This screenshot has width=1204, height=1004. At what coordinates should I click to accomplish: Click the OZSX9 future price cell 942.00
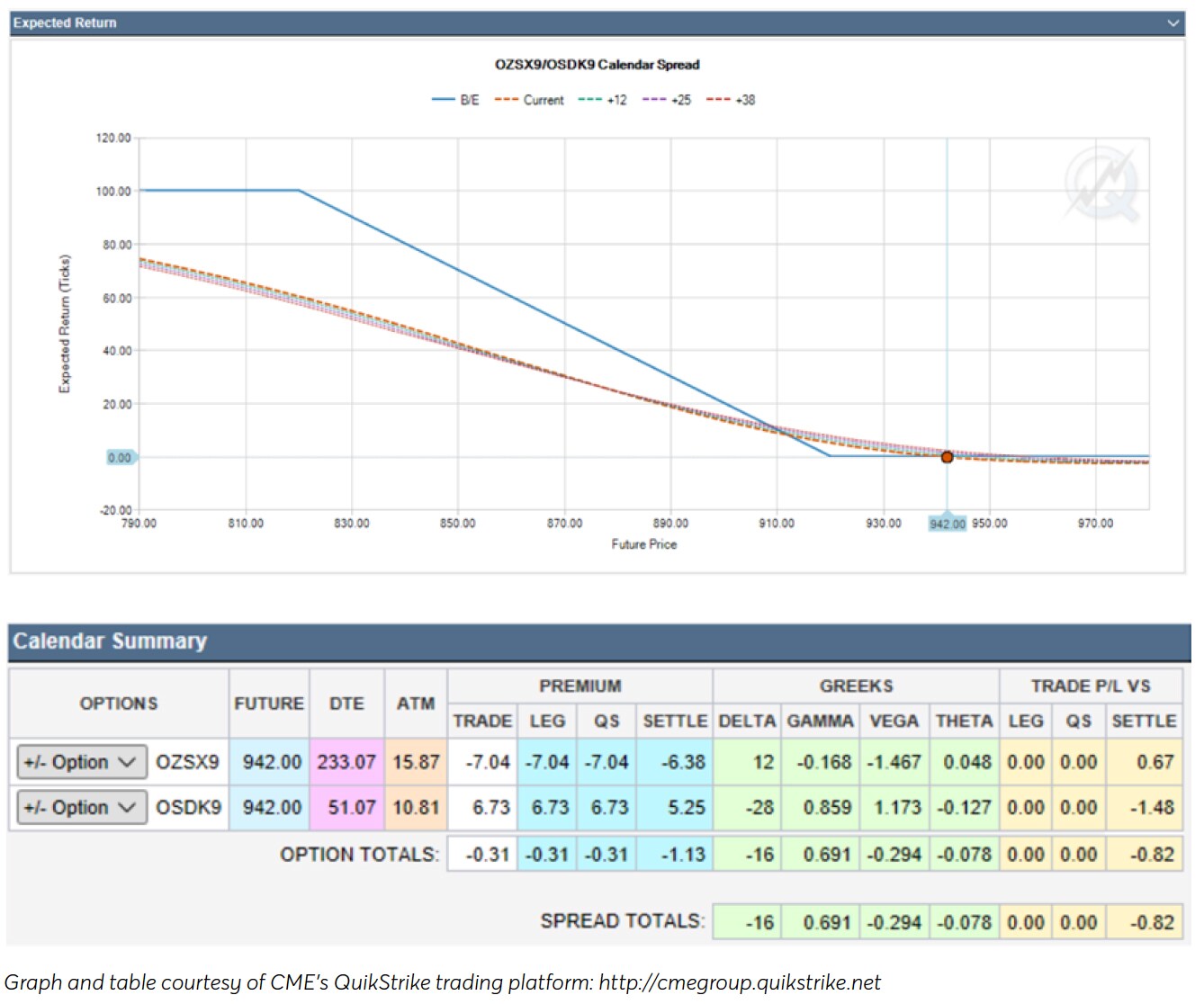[269, 762]
